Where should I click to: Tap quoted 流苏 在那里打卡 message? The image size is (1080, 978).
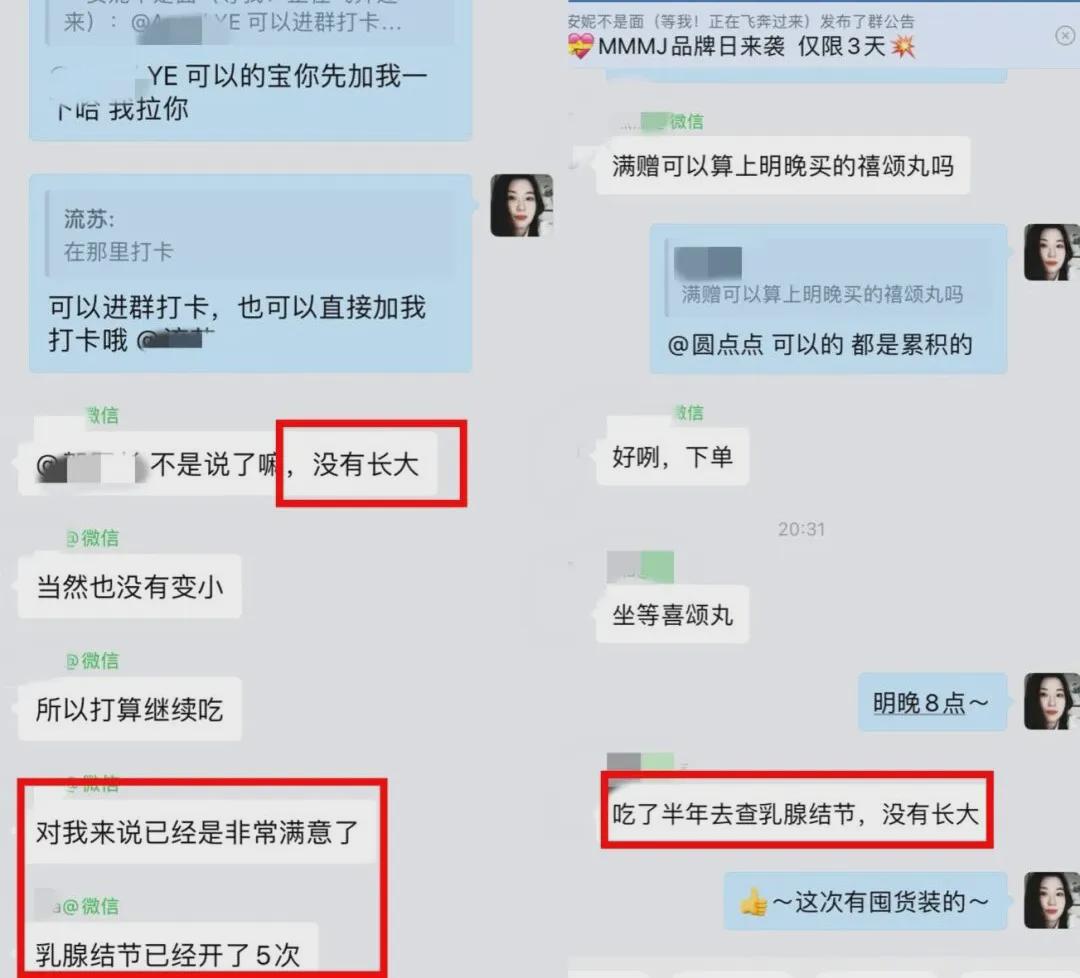251,235
